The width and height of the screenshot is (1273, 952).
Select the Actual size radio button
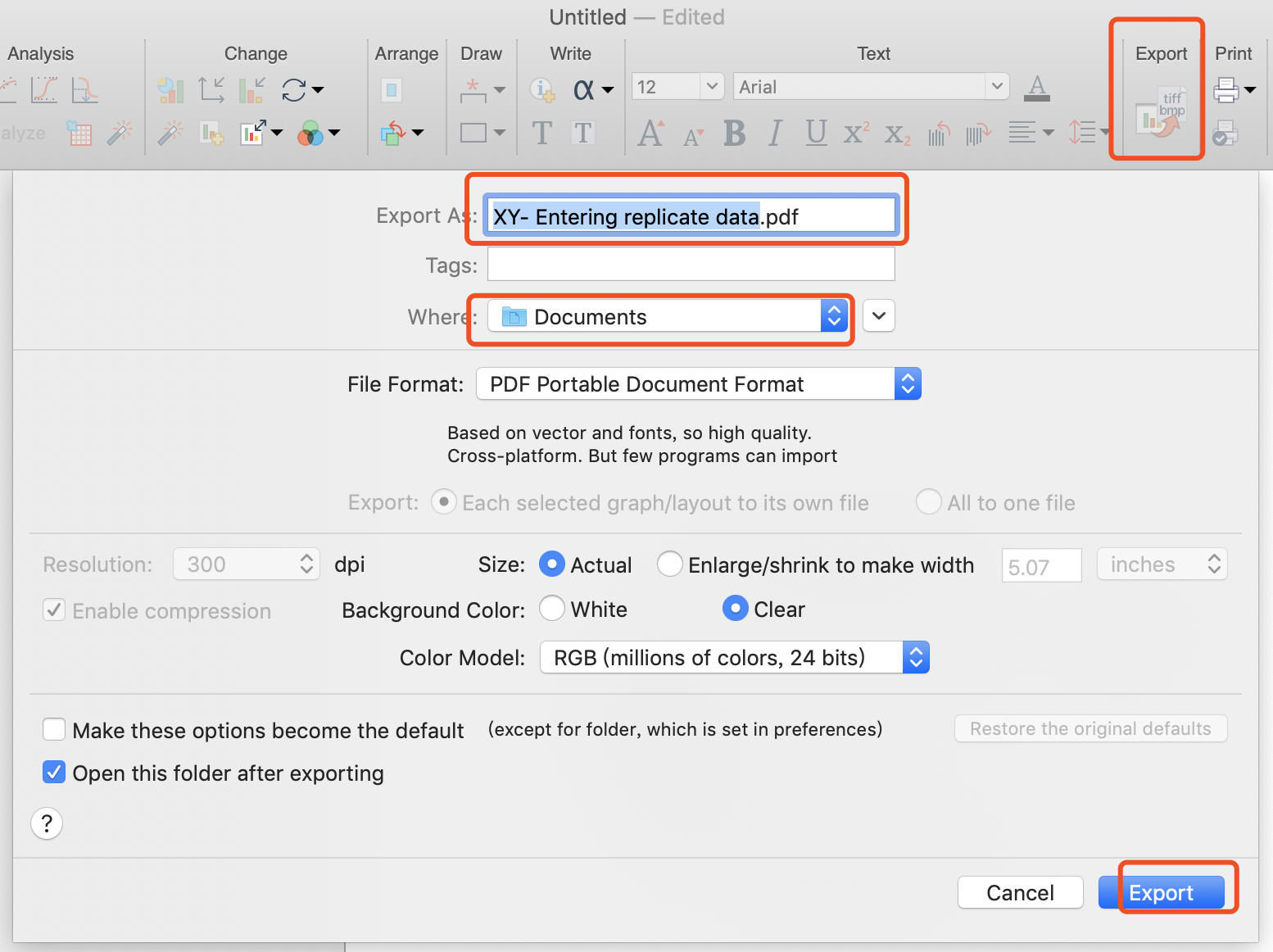click(x=552, y=564)
